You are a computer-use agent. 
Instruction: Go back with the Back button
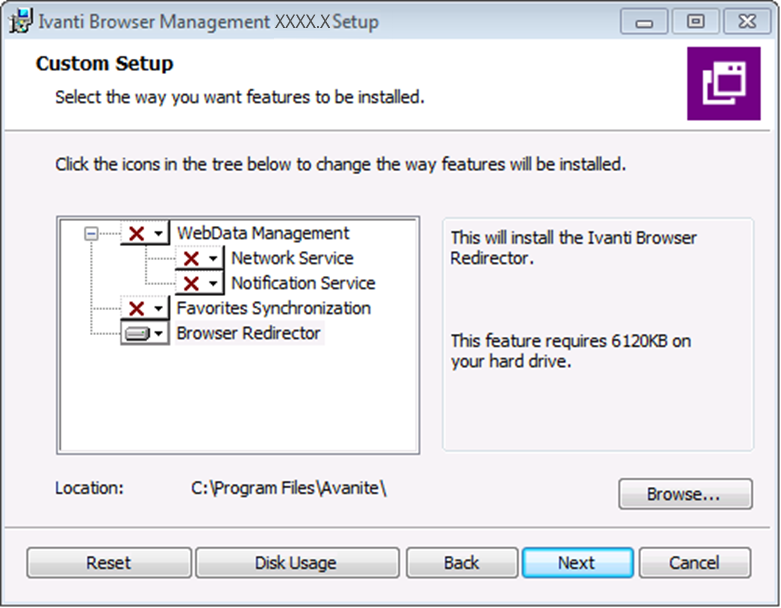click(x=462, y=563)
